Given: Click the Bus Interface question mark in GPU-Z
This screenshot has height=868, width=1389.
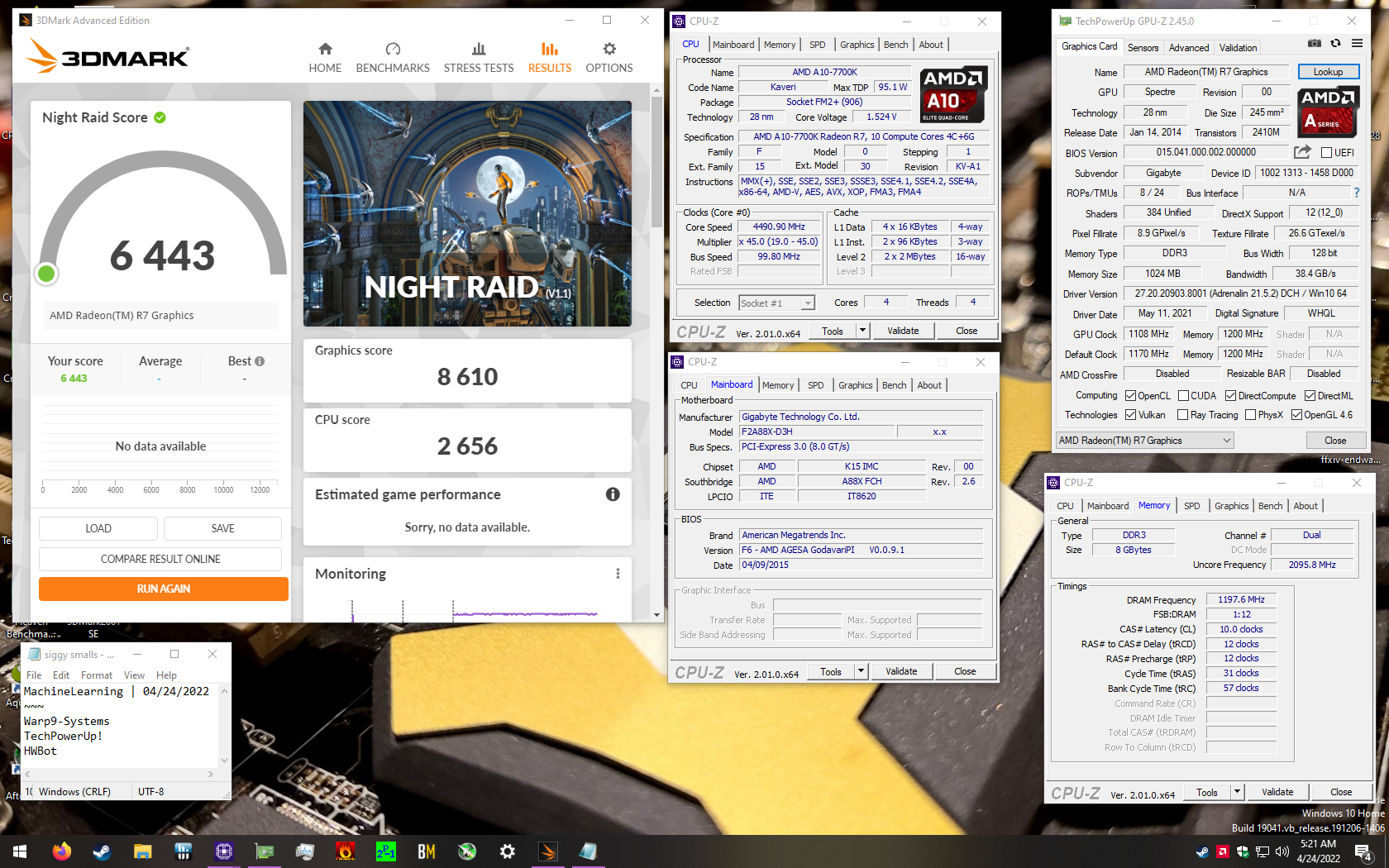Looking at the screenshot, I should coord(1356,193).
